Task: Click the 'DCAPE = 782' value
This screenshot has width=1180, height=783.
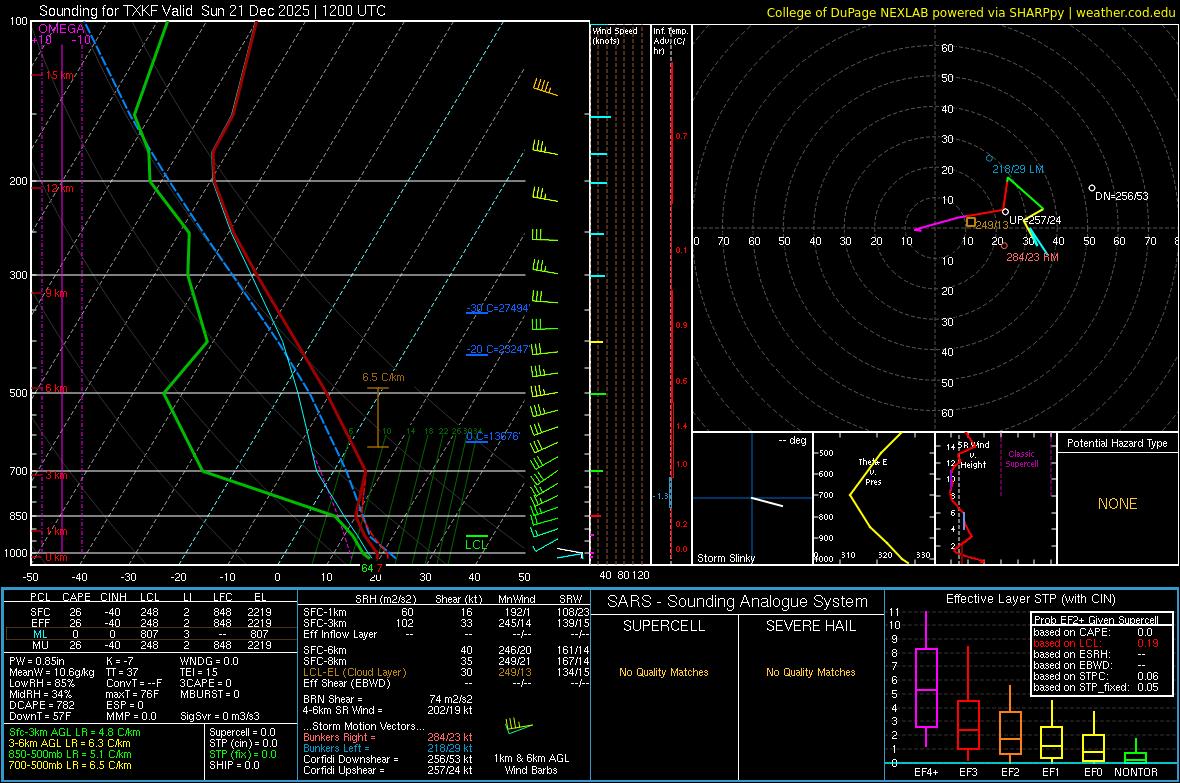Action: tap(41, 705)
